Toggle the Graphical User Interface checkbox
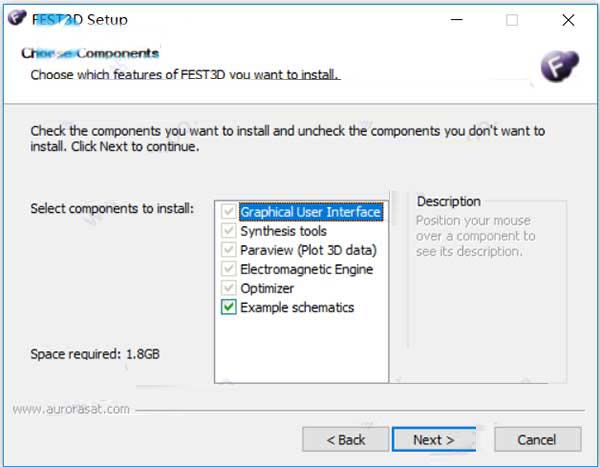 (229, 211)
